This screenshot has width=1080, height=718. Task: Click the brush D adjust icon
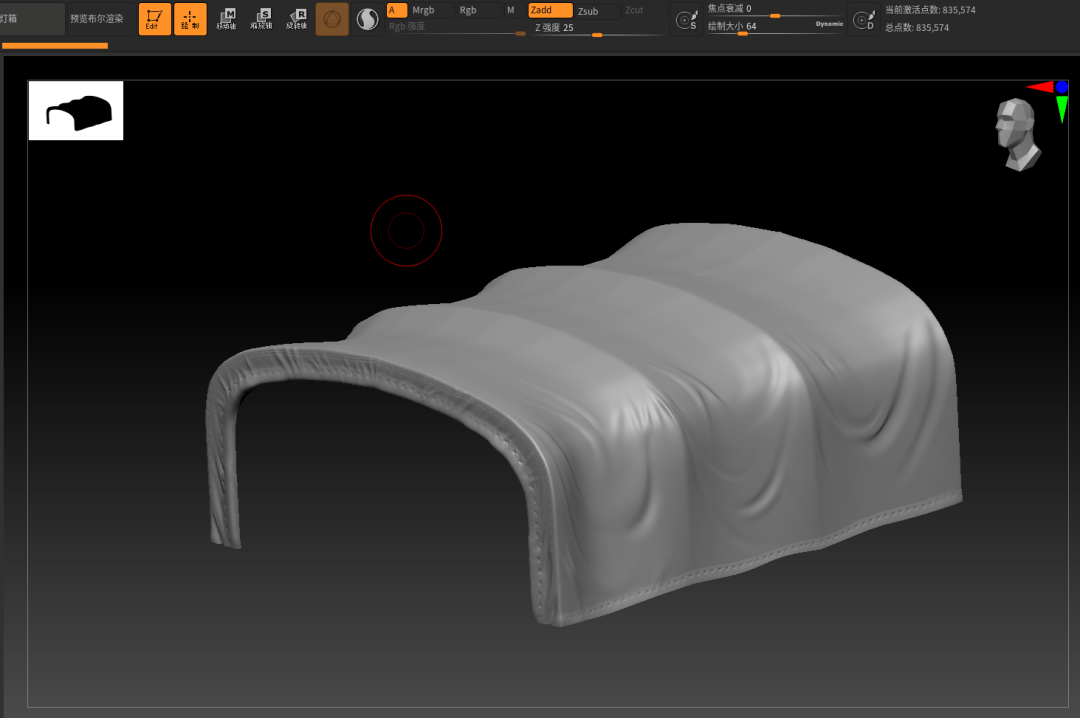(864, 19)
